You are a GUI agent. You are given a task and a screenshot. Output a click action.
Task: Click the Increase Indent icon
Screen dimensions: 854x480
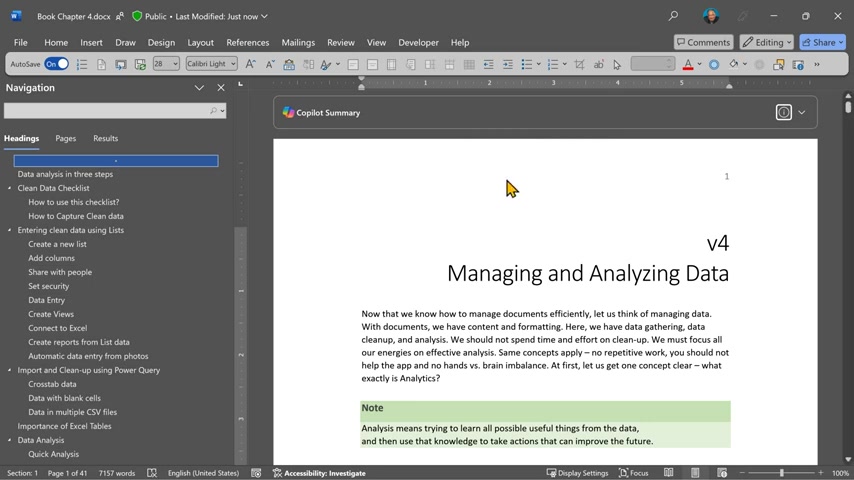pyautogui.click(x=508, y=65)
